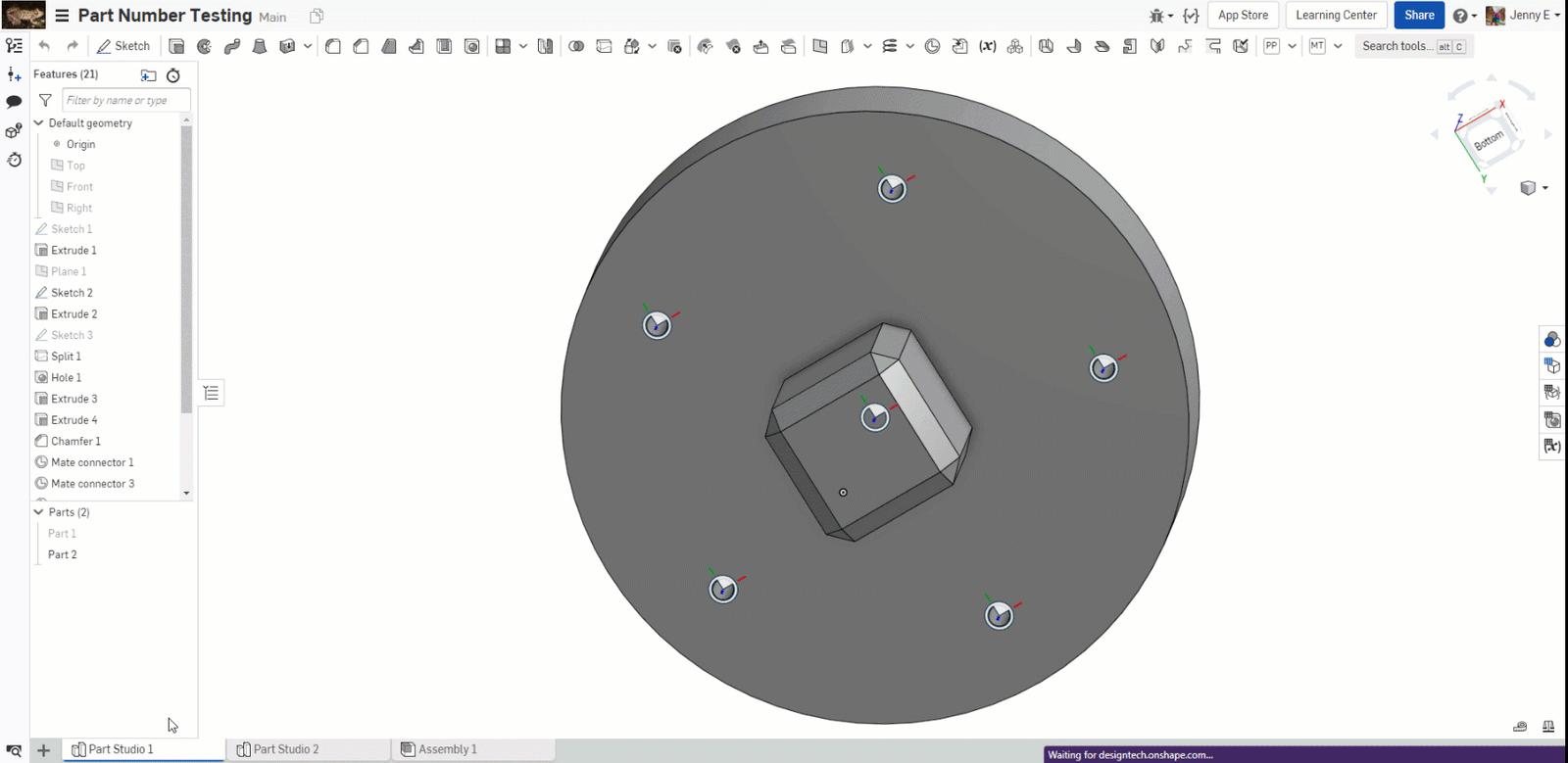The image size is (1568, 763).
Task: Open the Learning Center
Action: click(1336, 15)
